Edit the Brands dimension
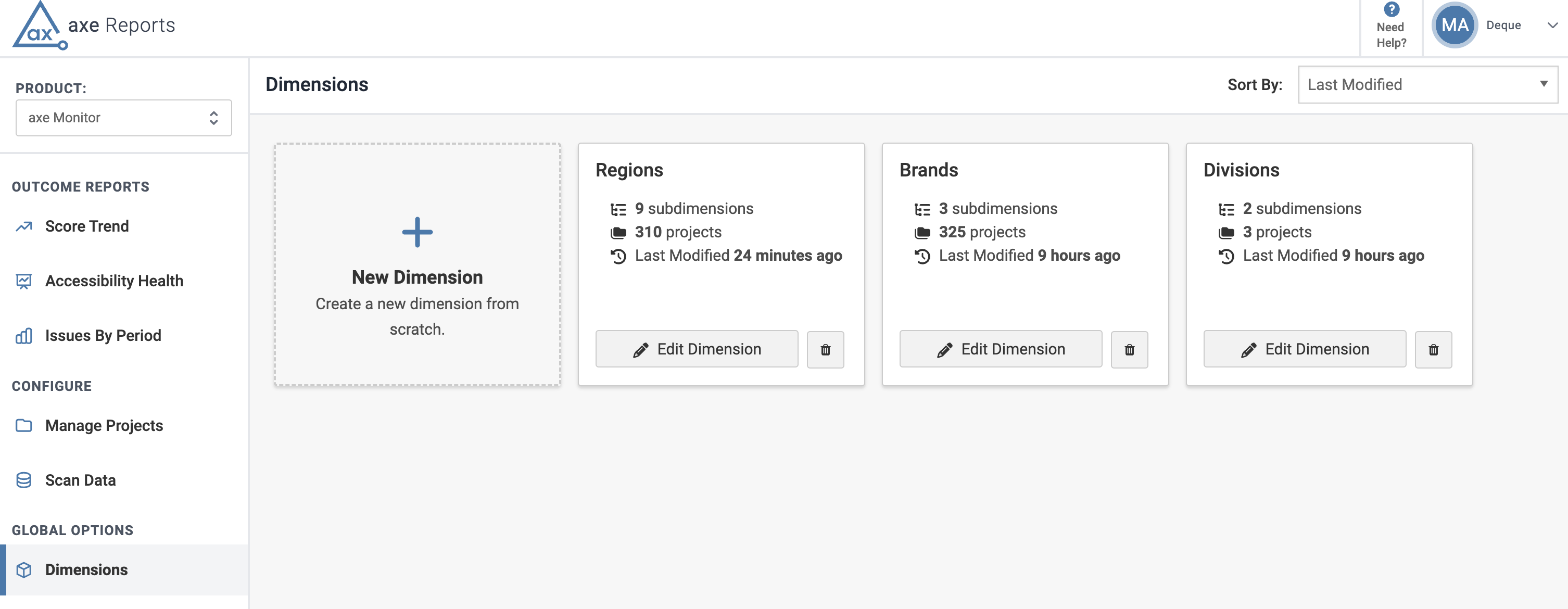 coord(1000,349)
